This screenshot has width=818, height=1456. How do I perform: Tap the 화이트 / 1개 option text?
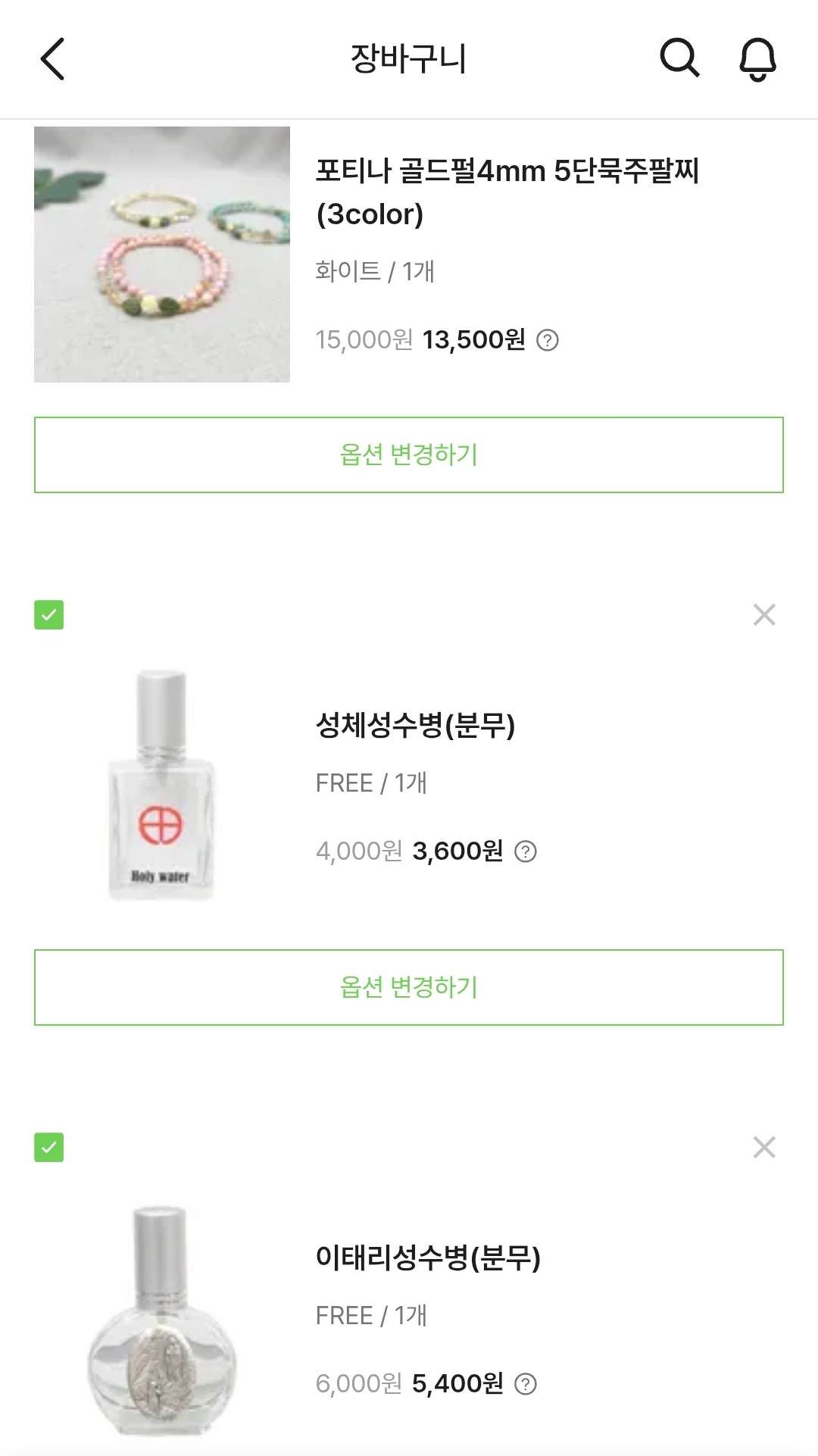tap(375, 271)
